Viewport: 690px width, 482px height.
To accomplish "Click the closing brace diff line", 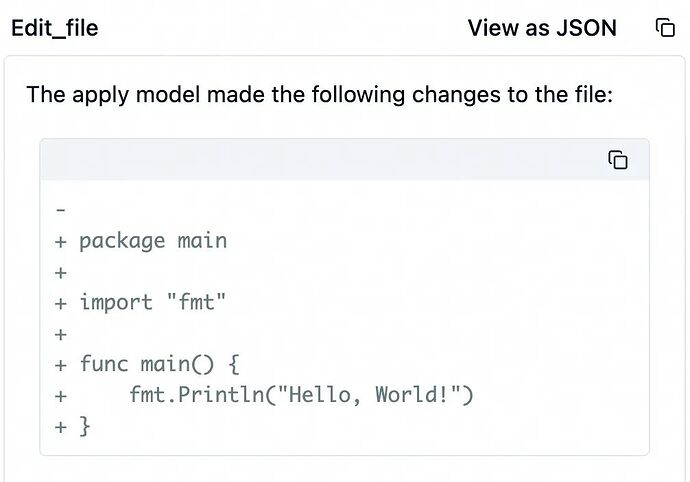I will click(84, 426).
